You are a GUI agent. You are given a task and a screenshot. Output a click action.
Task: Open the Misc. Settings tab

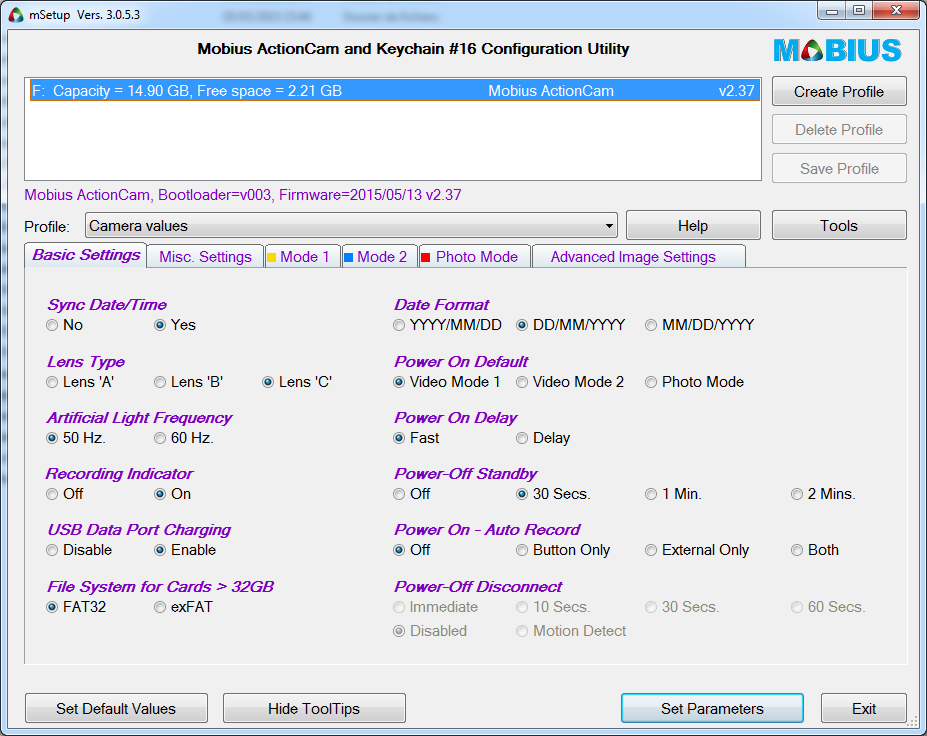tap(205, 257)
